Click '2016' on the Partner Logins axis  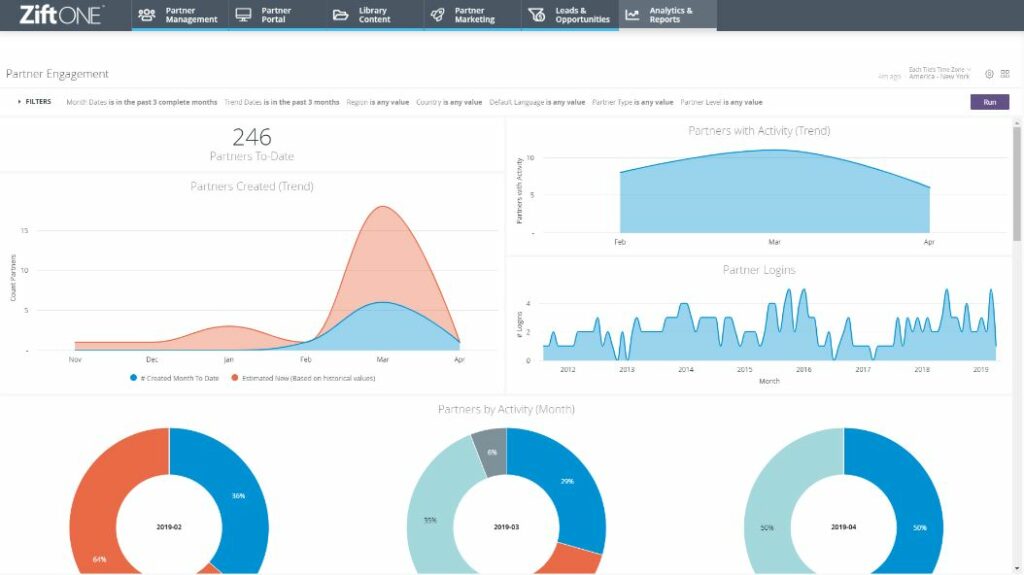(x=804, y=369)
